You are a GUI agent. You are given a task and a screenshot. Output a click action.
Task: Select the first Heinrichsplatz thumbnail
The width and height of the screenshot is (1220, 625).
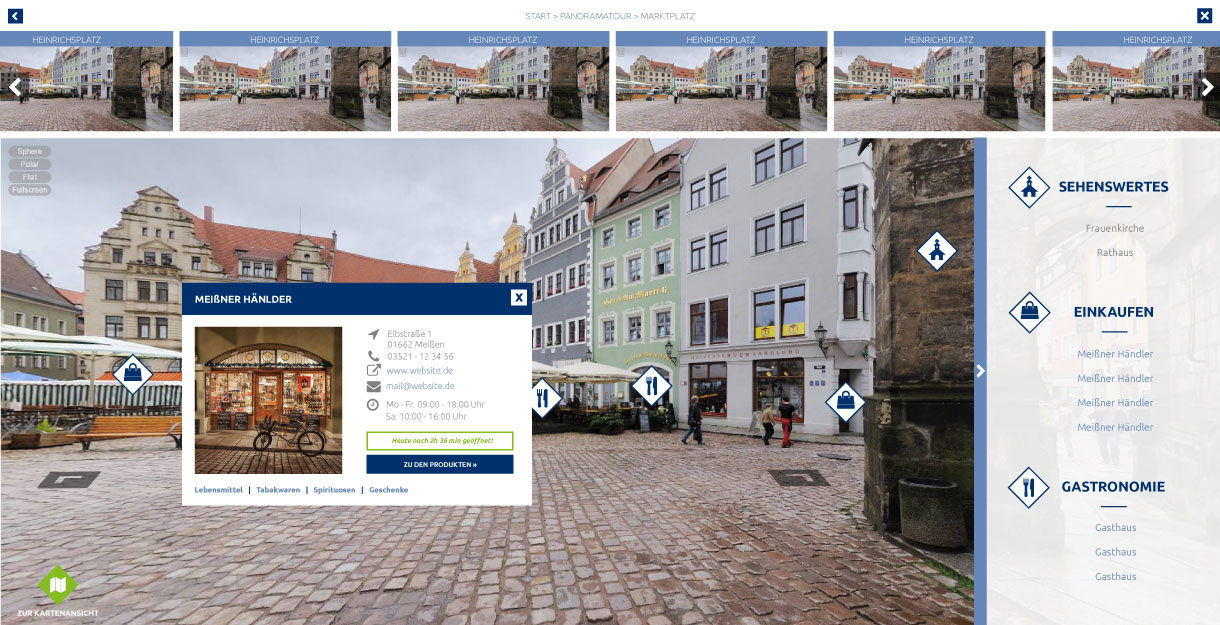point(86,82)
